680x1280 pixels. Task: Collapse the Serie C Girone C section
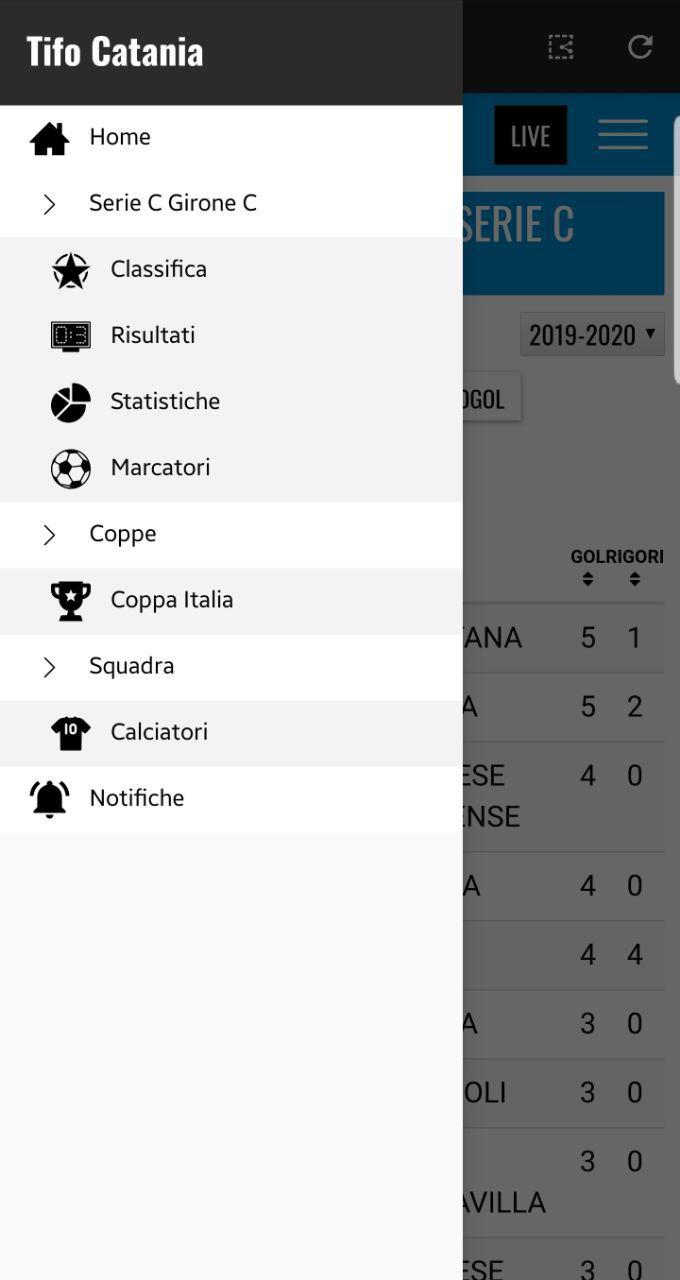click(49, 204)
